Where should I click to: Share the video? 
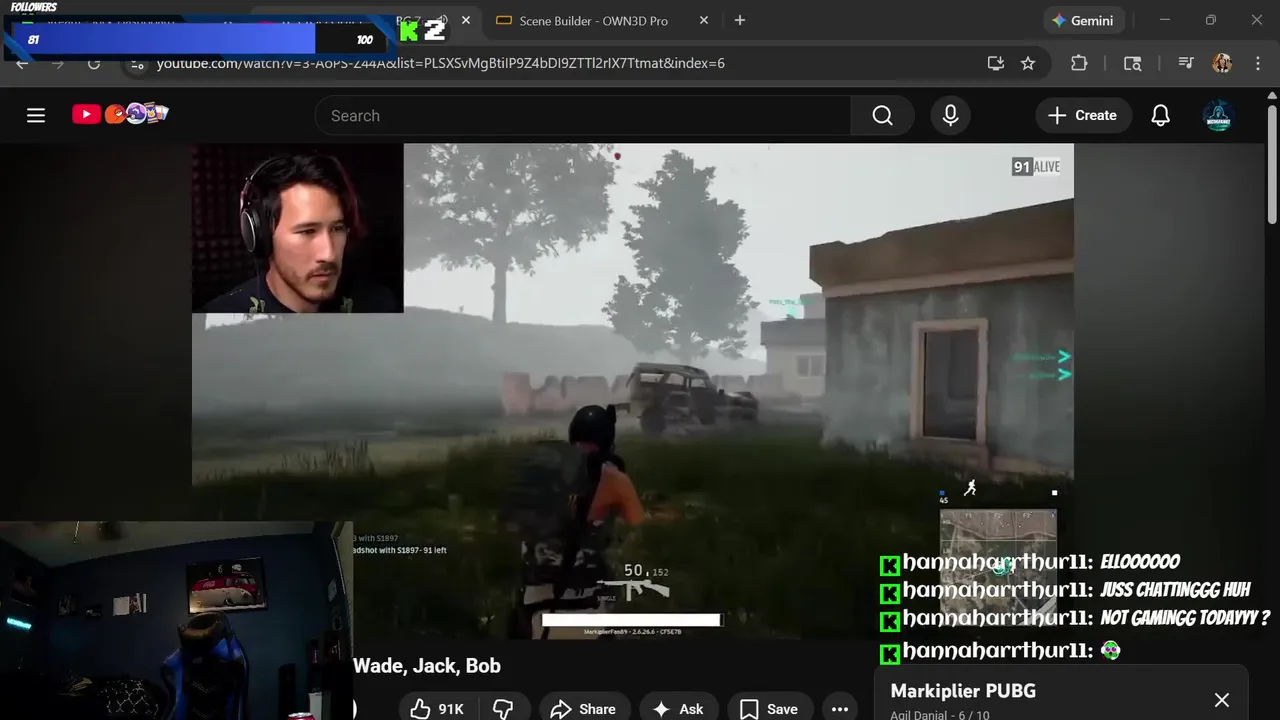point(583,708)
